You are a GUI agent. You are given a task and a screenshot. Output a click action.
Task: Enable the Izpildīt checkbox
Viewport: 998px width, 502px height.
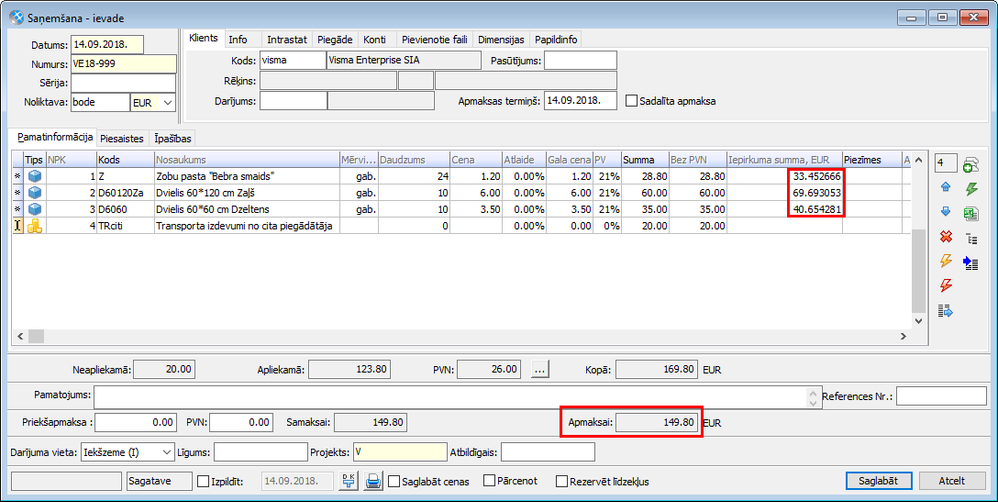point(203,482)
